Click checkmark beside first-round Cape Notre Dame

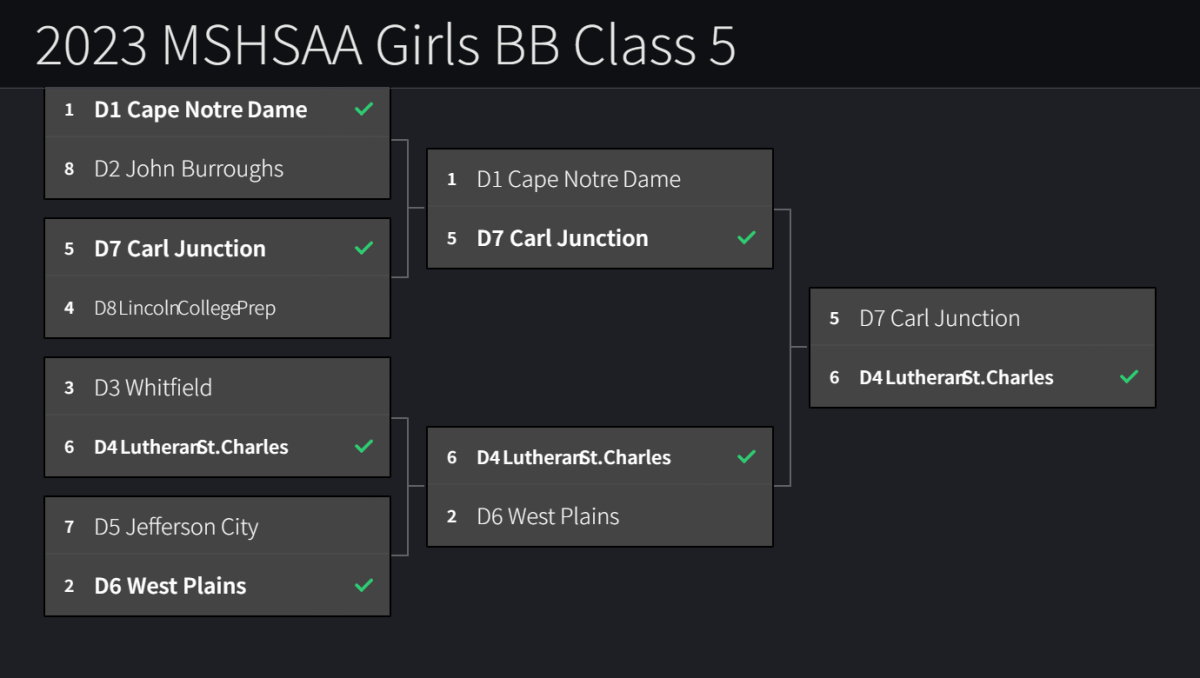pos(364,109)
